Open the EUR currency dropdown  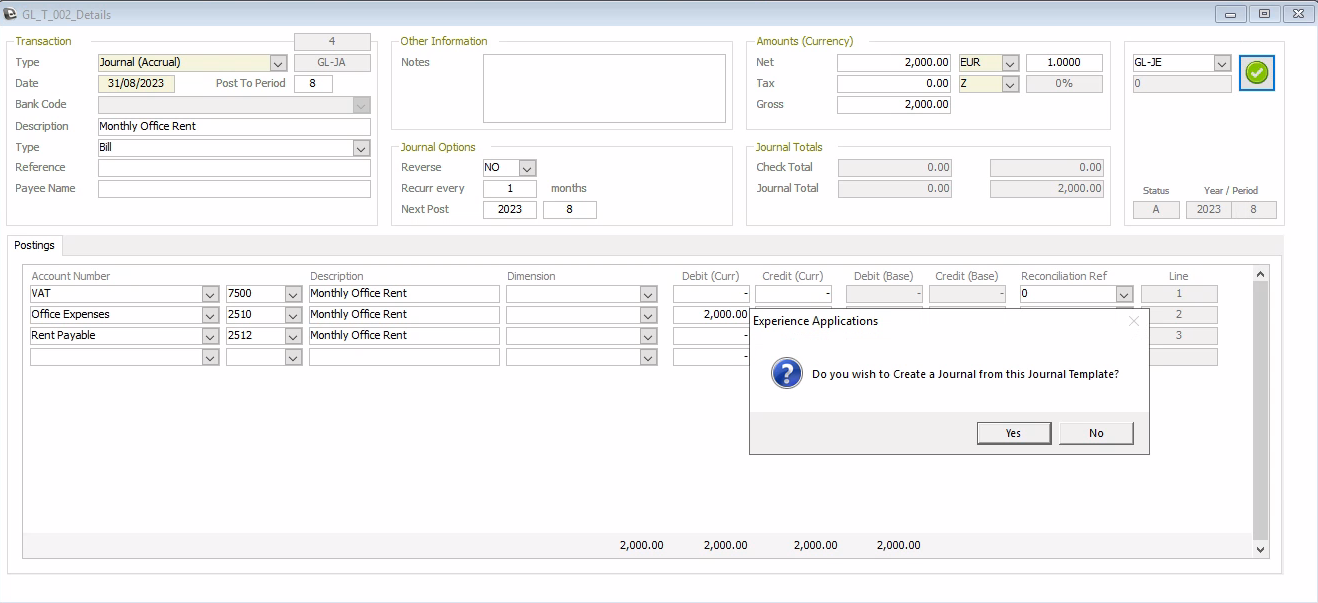pyautogui.click(x=1012, y=62)
